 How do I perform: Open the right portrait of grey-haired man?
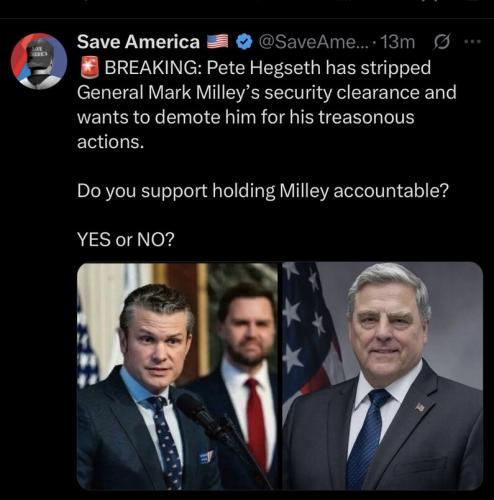point(383,376)
